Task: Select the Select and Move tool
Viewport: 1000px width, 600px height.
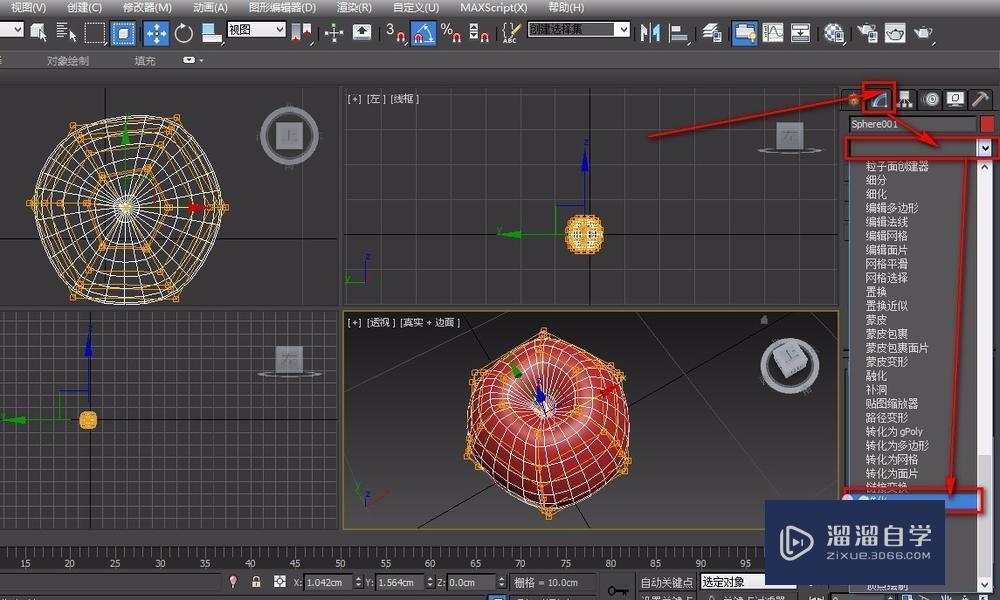Action: 156,33
